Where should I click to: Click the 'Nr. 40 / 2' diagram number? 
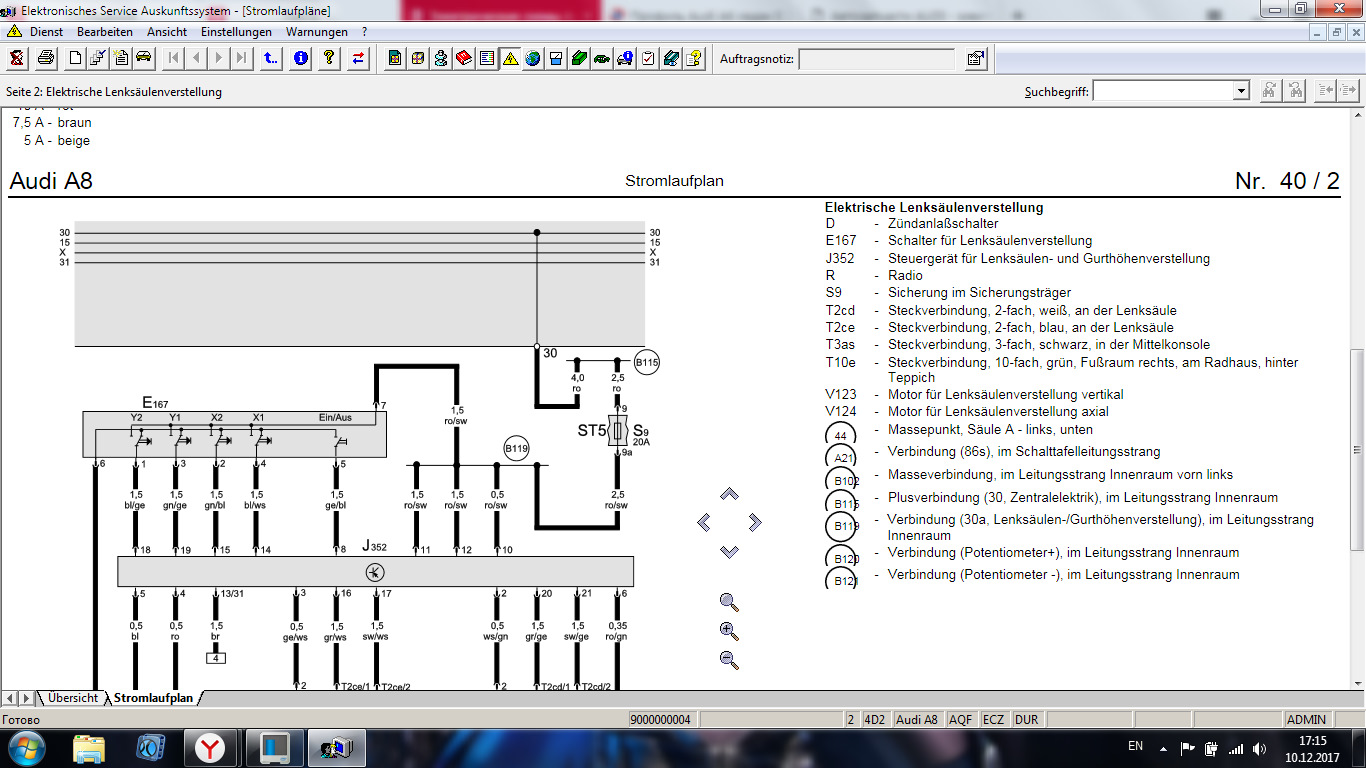click(x=1287, y=181)
